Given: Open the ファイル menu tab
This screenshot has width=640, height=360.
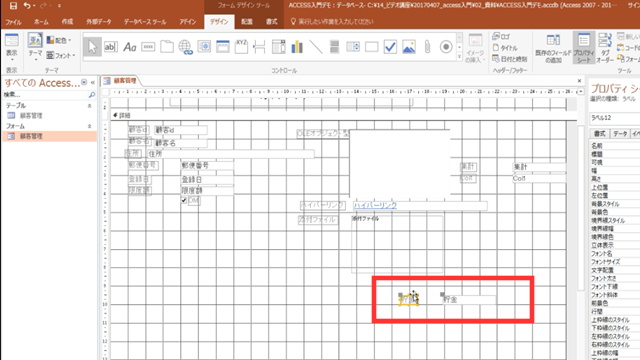Looking at the screenshot, I should [x=13, y=22].
